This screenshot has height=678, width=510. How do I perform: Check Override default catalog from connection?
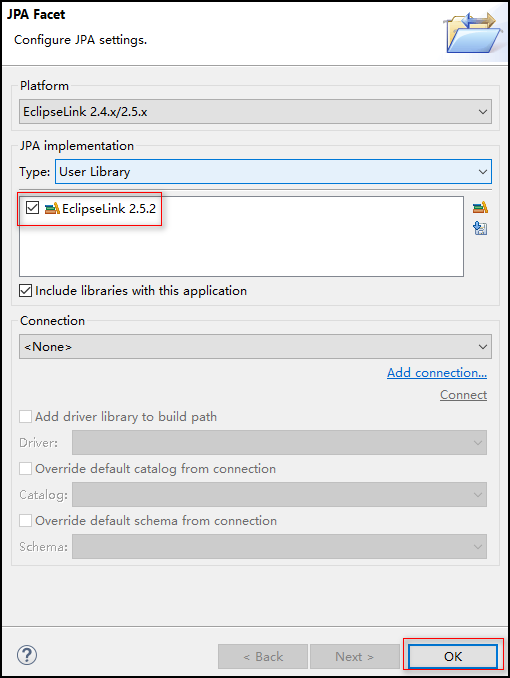(x=26, y=469)
